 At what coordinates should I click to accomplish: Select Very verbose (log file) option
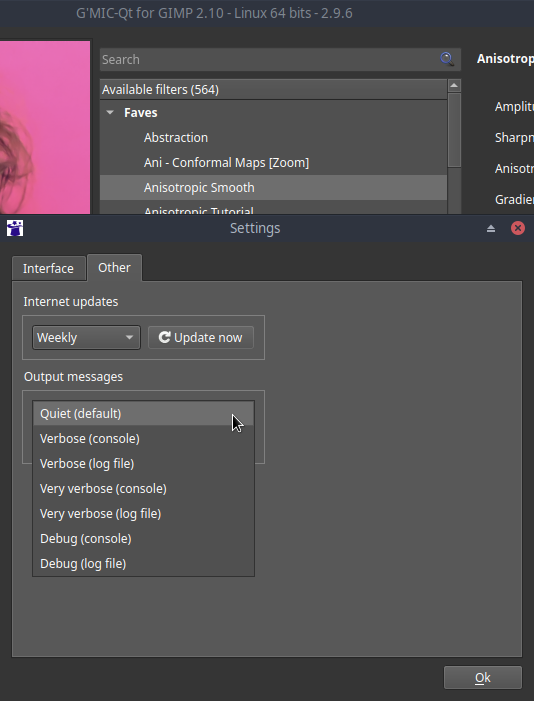143,514
